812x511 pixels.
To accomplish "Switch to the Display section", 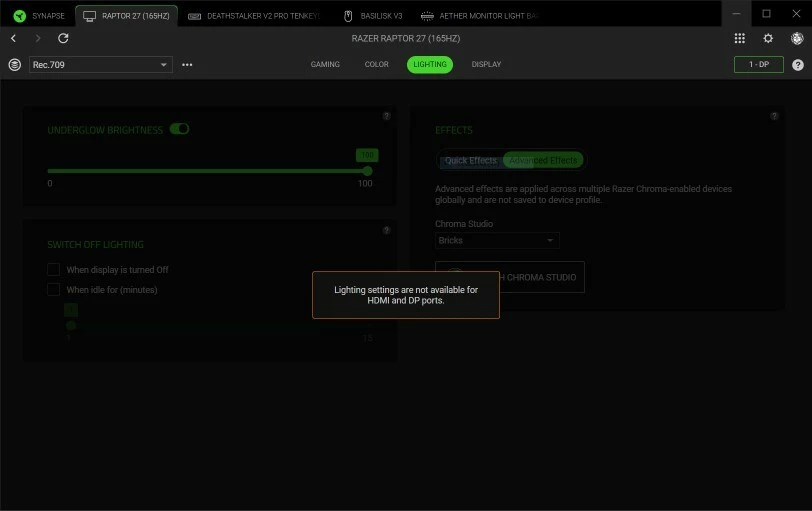I will 486,65.
